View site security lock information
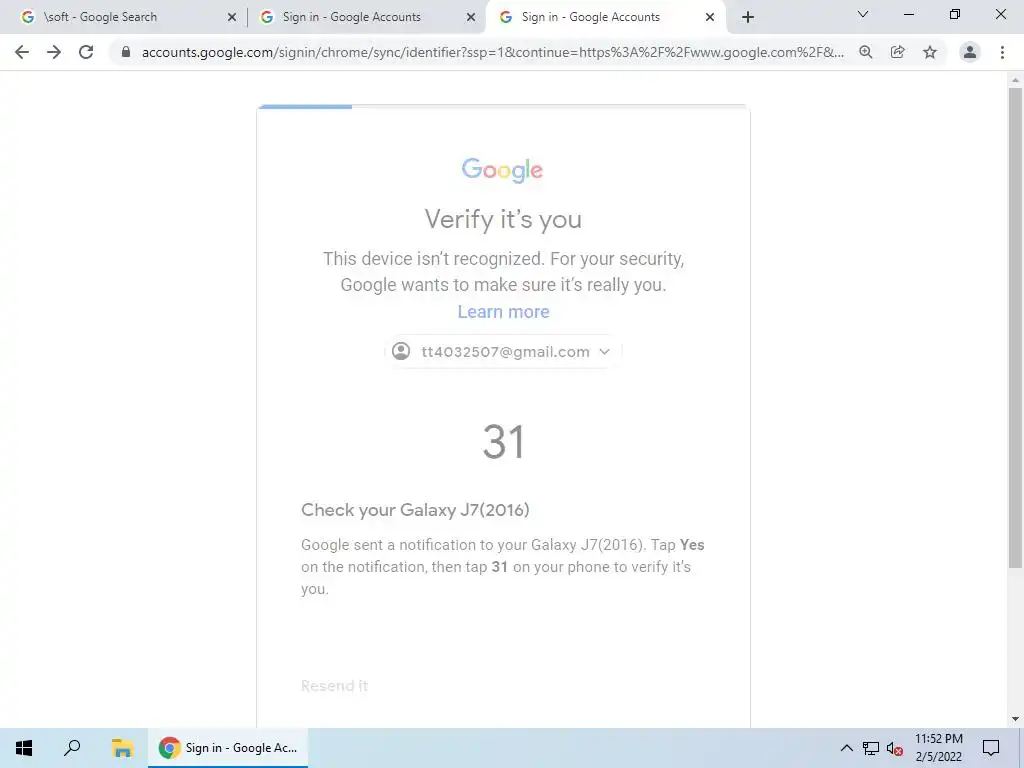 (x=126, y=52)
